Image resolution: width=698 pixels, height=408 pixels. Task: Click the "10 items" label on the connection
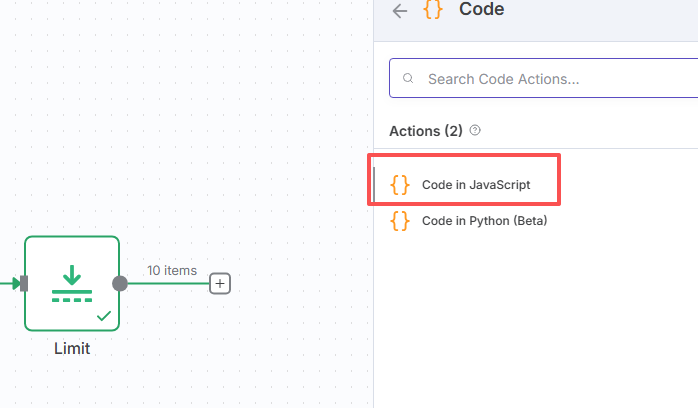point(172,271)
